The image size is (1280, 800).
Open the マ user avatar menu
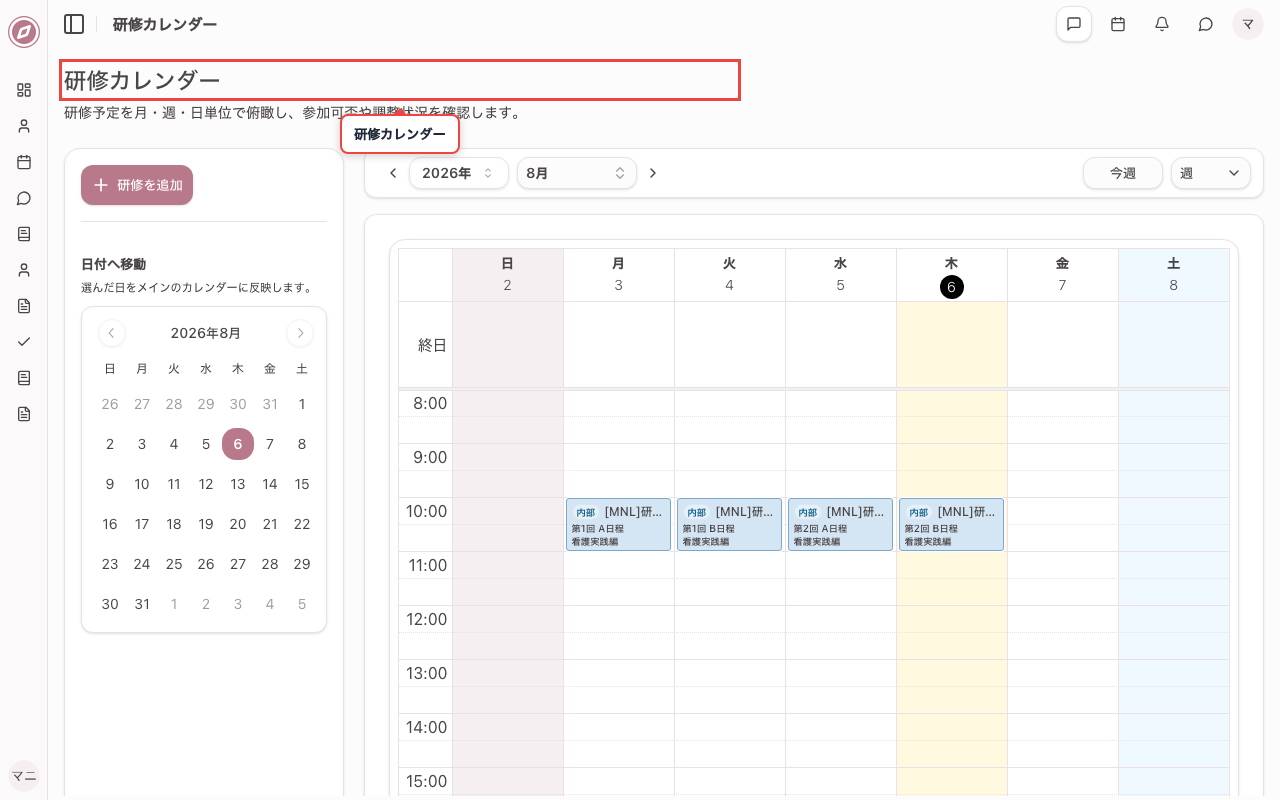1248,24
